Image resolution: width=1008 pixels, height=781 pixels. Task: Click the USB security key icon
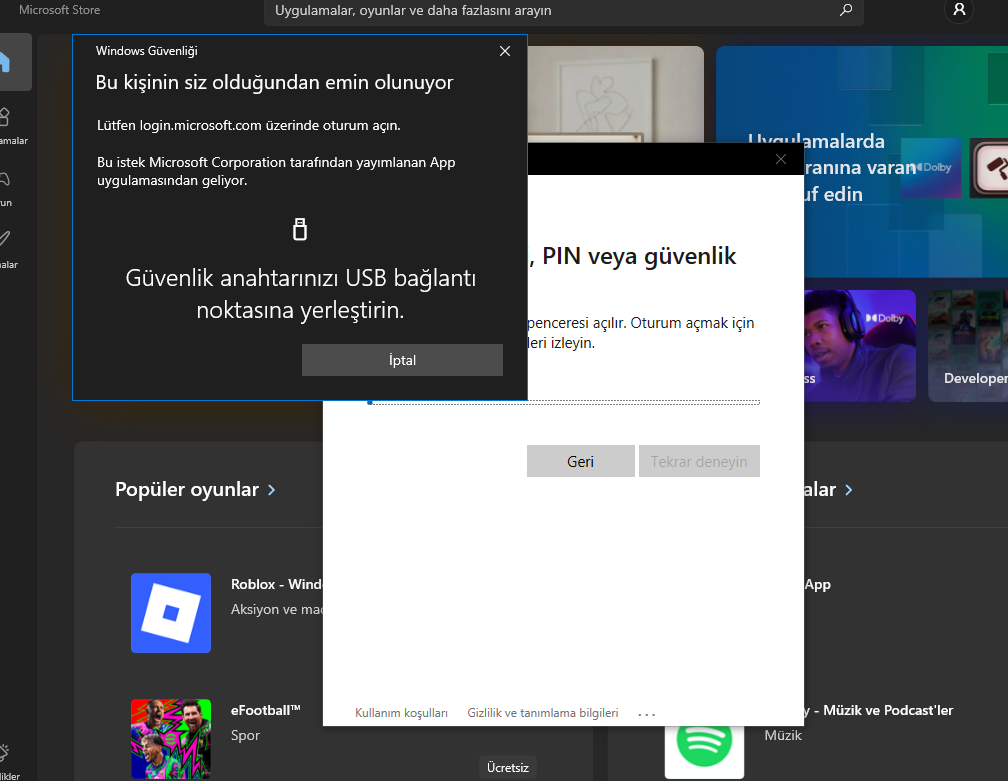[x=300, y=229]
